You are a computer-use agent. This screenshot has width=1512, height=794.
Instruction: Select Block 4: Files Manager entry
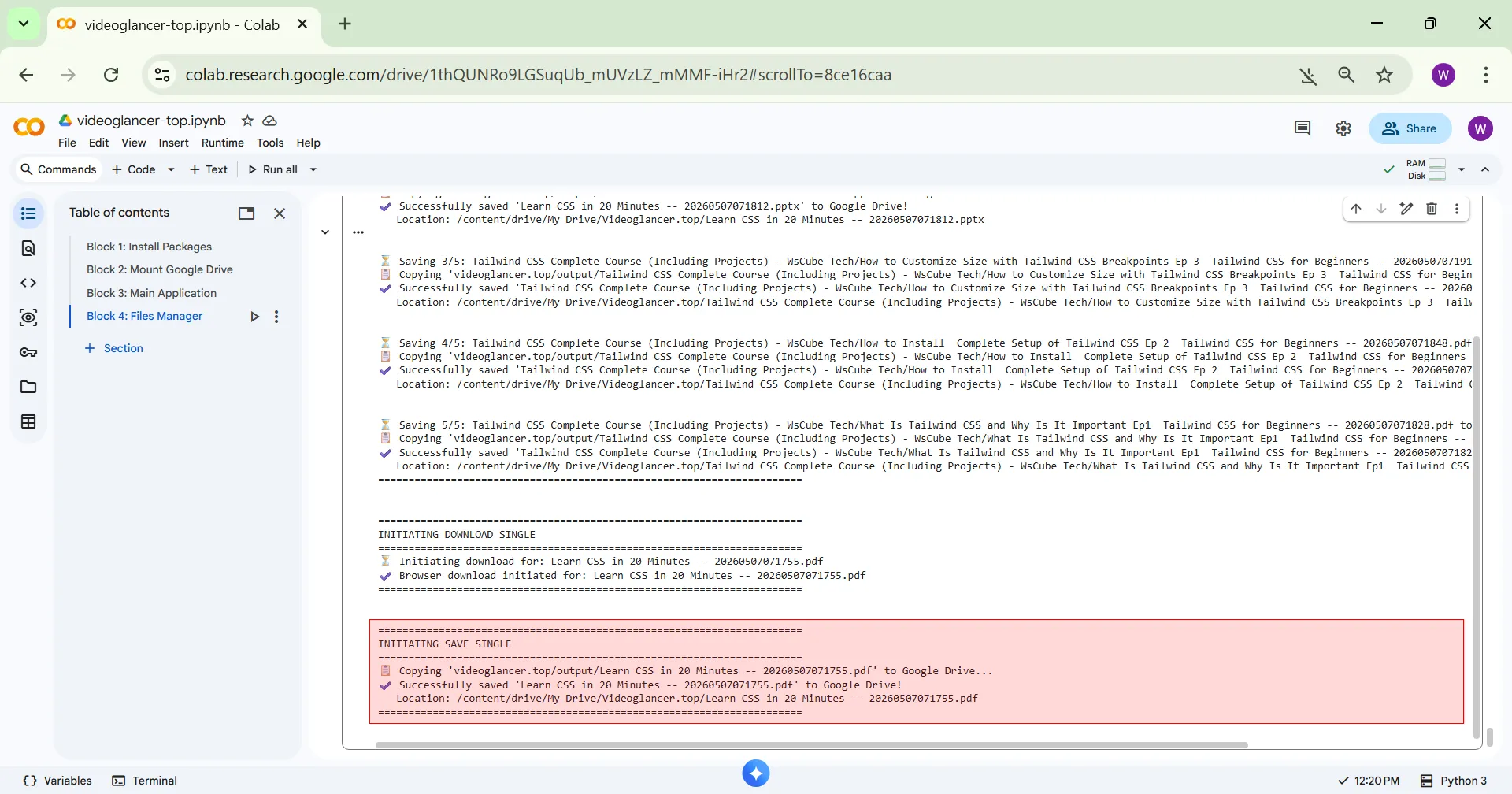[144, 316]
